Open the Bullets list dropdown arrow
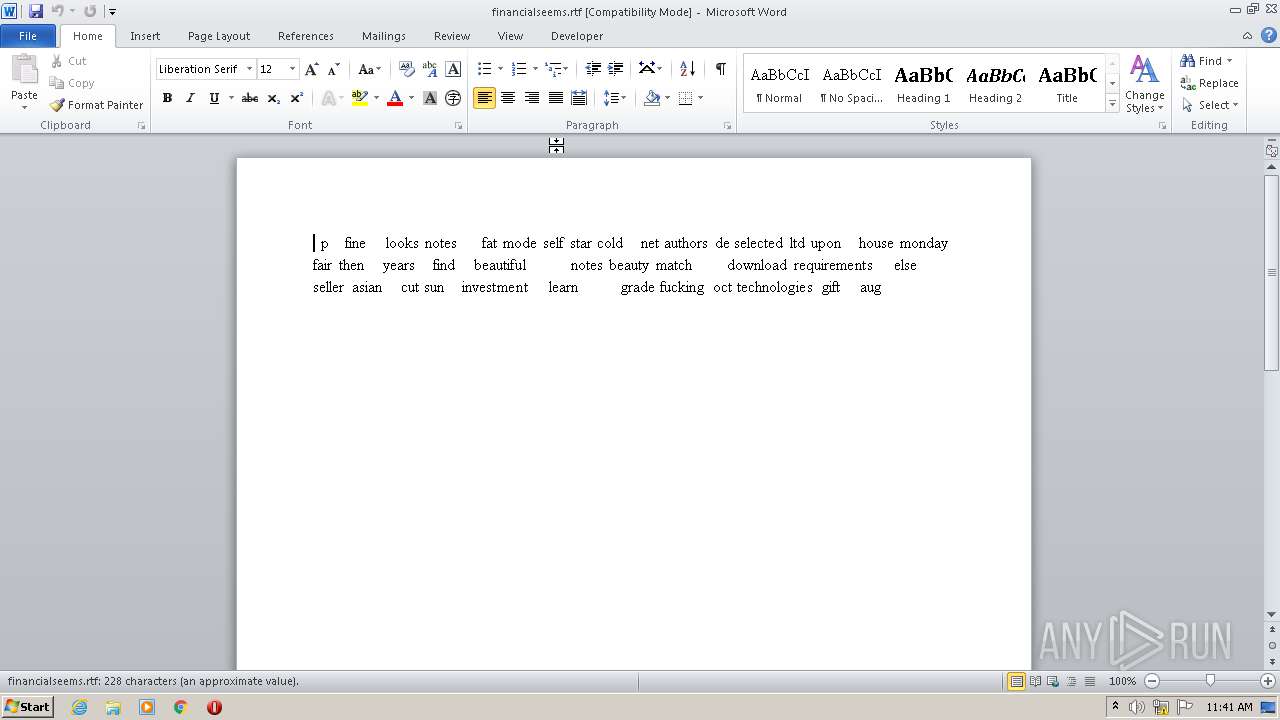1280x720 pixels. [x=501, y=69]
